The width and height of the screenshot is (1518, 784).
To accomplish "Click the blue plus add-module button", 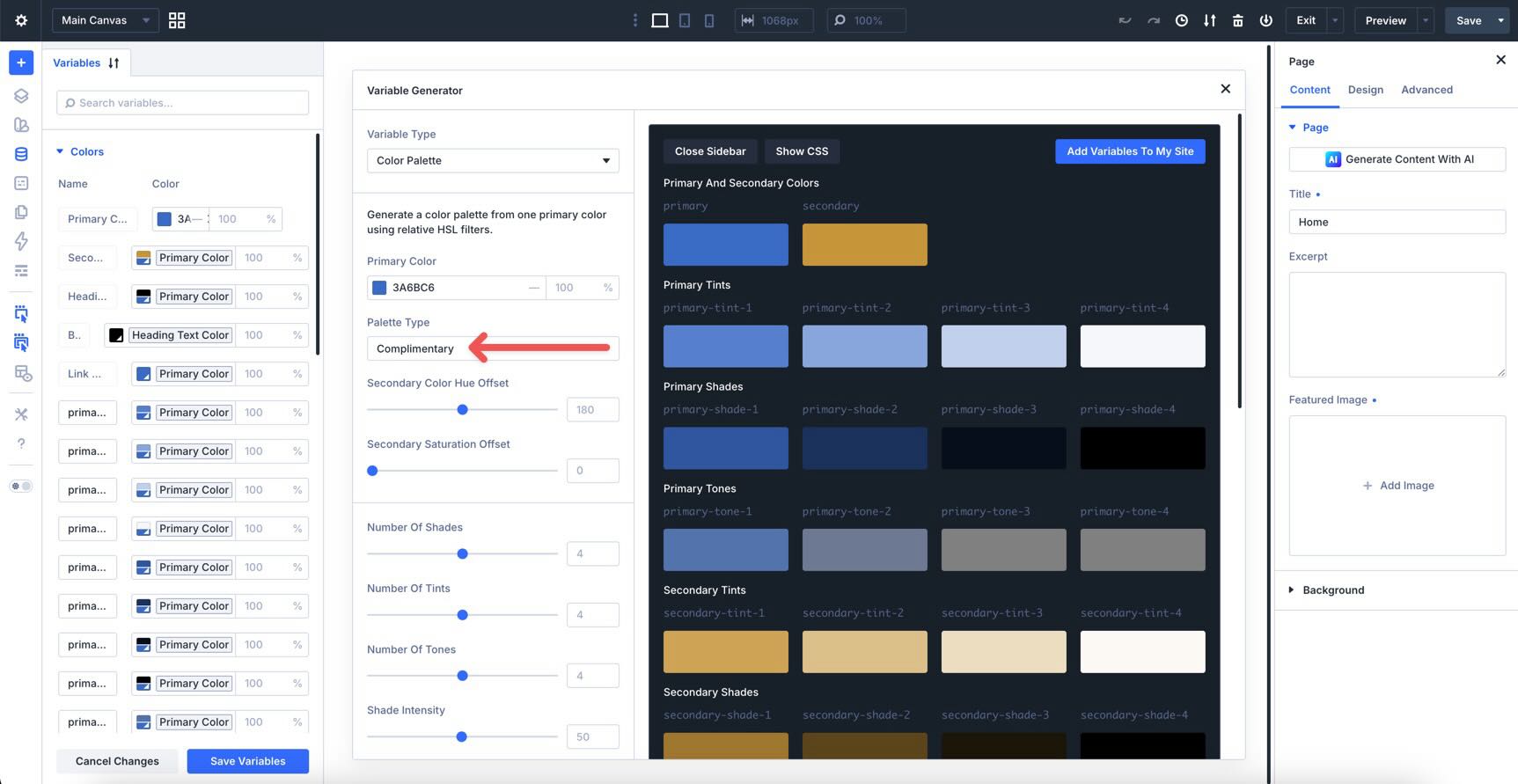I will pyautogui.click(x=21, y=62).
